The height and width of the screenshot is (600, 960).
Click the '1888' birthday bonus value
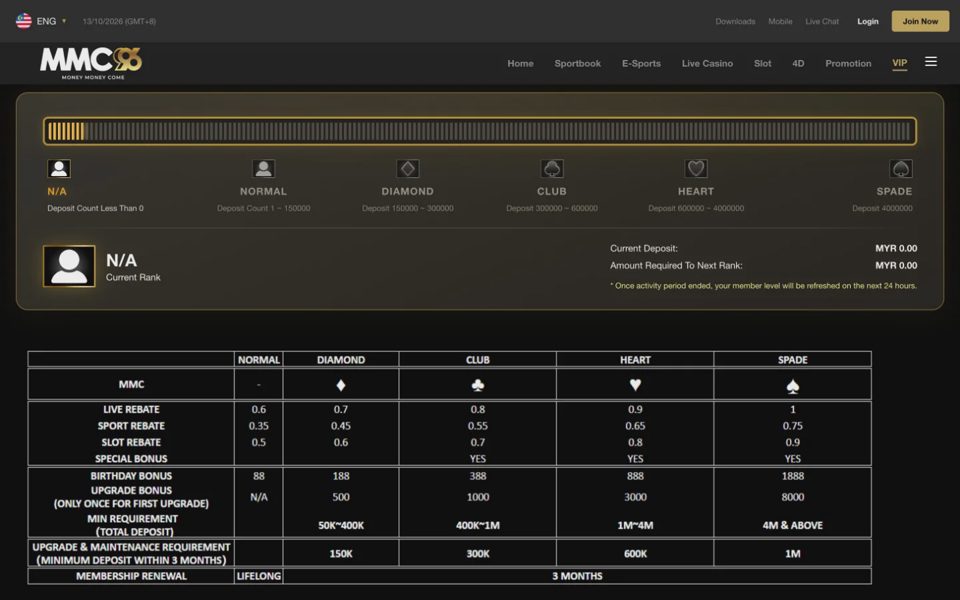pos(792,476)
